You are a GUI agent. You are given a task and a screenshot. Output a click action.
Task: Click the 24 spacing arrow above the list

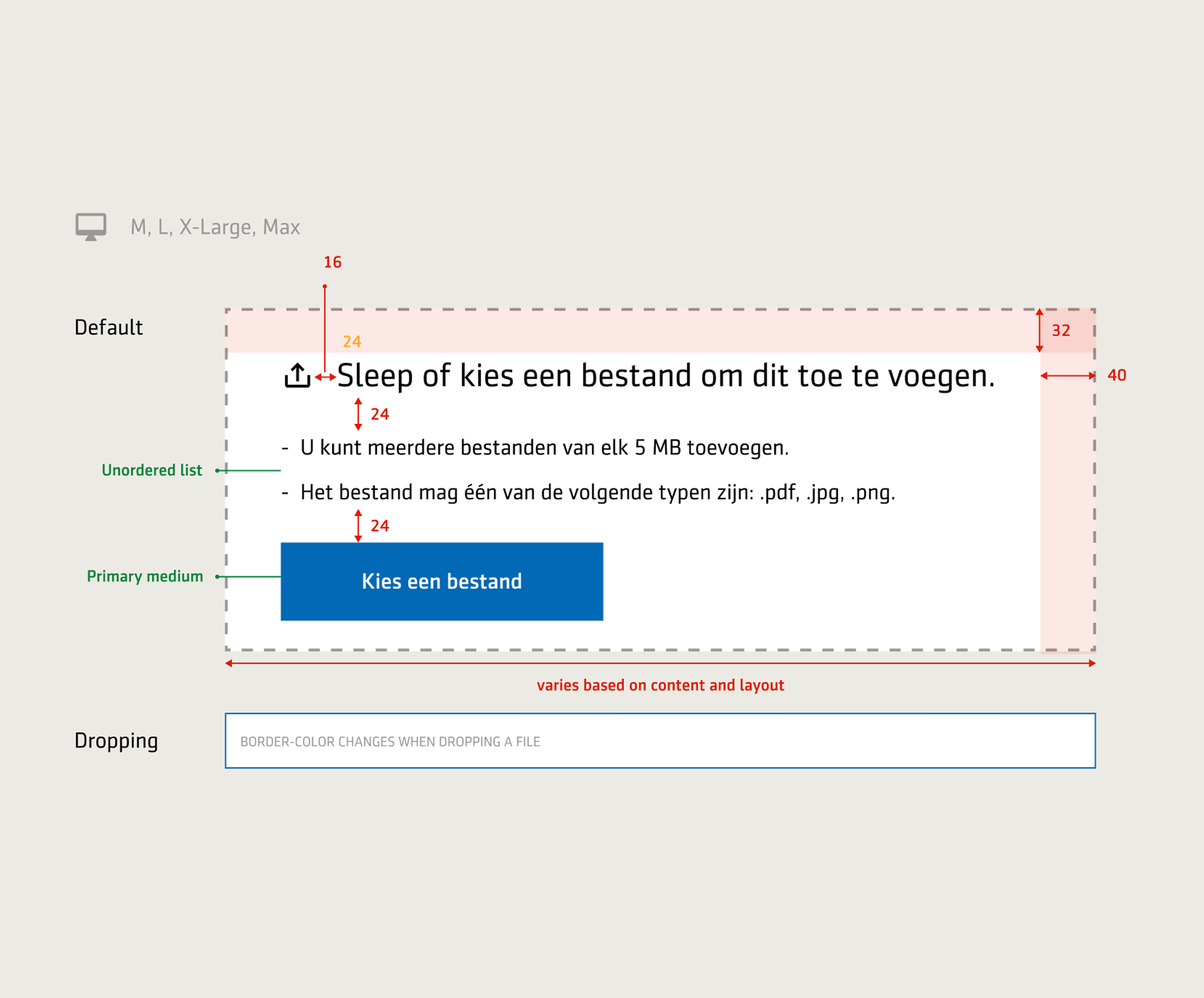coord(359,414)
